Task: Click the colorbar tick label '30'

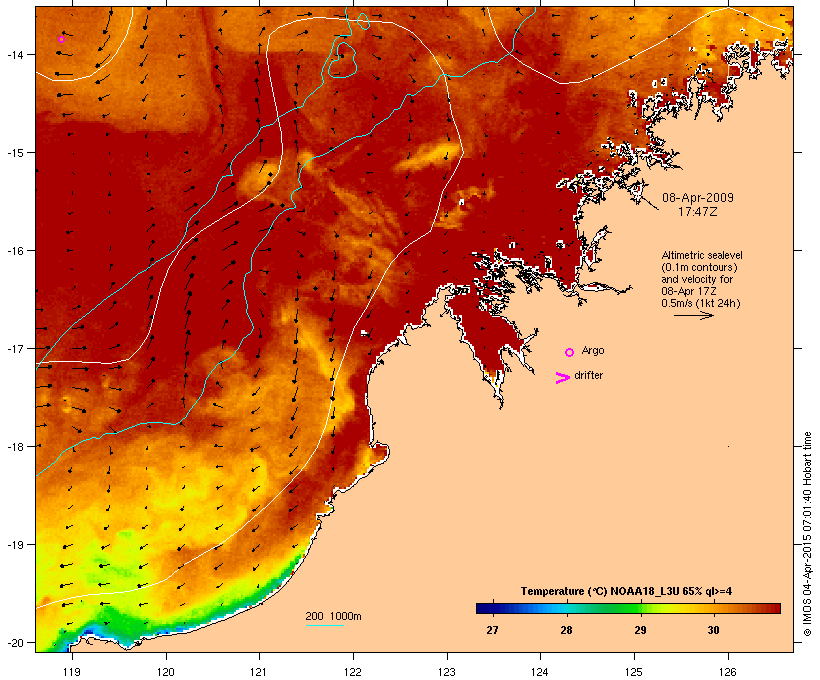Action: [713, 630]
